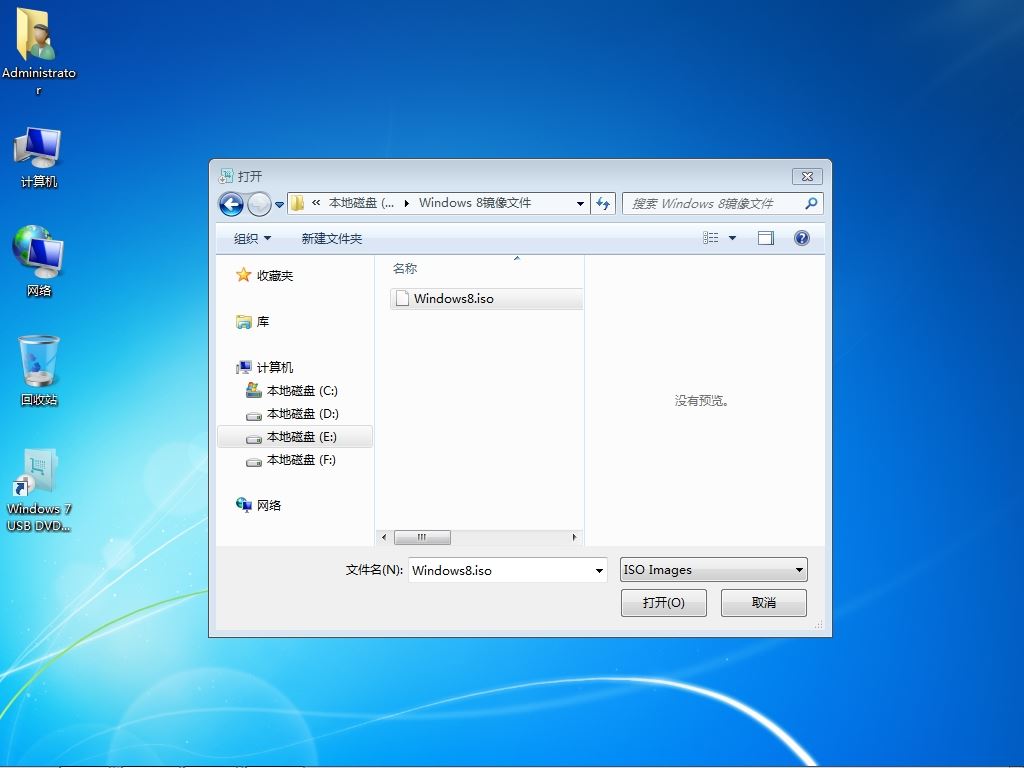Click the 打开(O) button
This screenshot has height=768, width=1024.
click(x=664, y=603)
